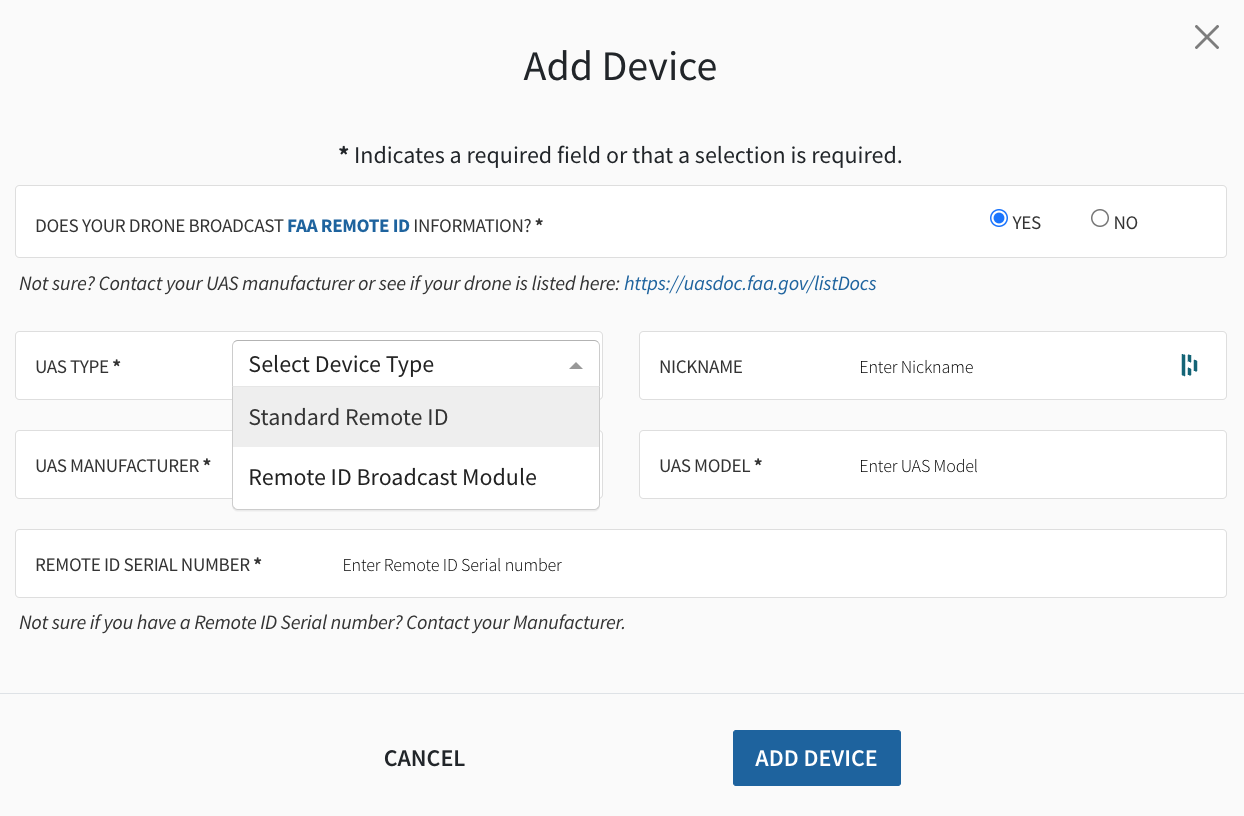Open the uasdoc.faa.gov/listDocs link

pyautogui.click(x=750, y=283)
